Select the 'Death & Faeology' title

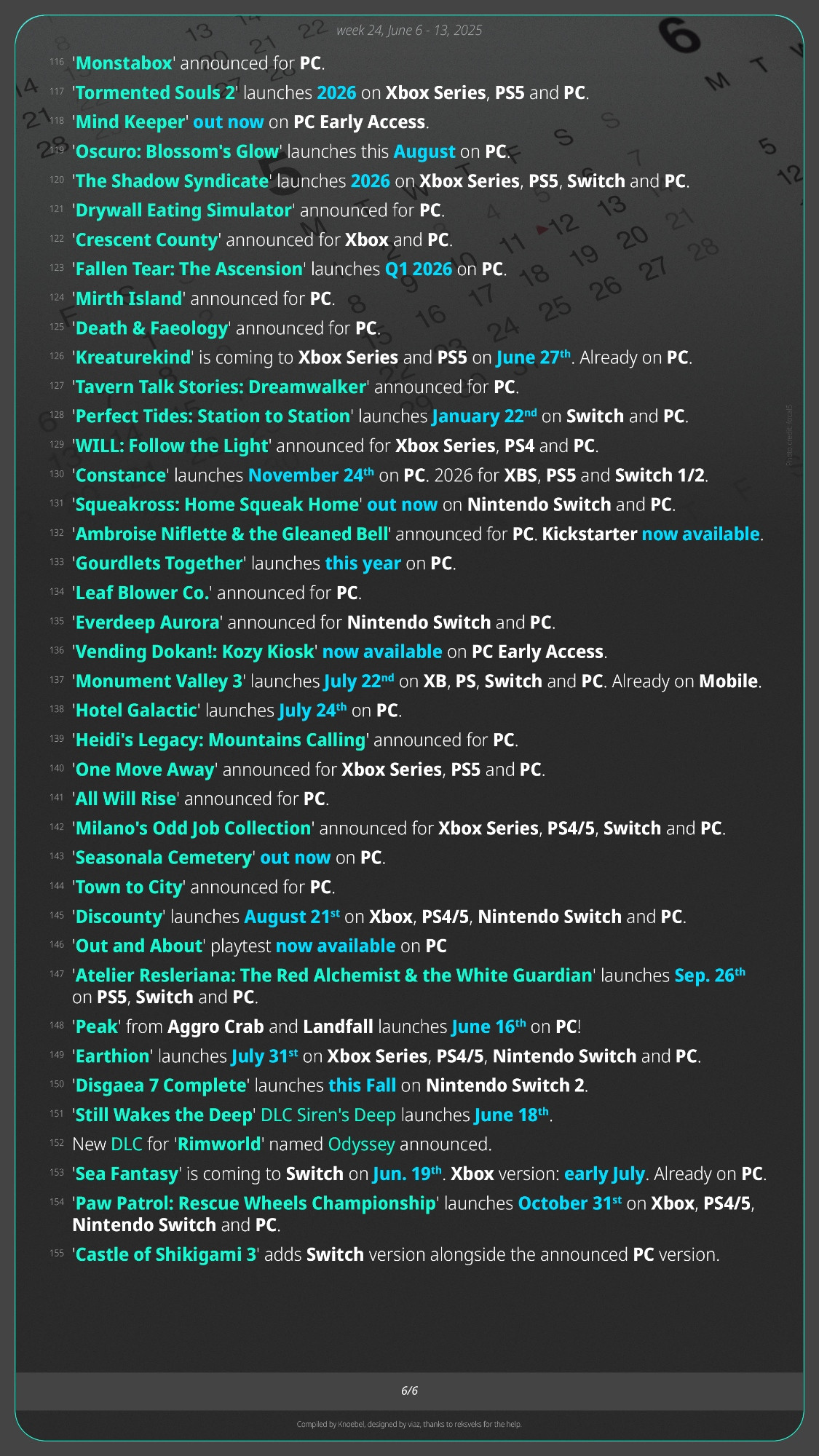click(151, 328)
